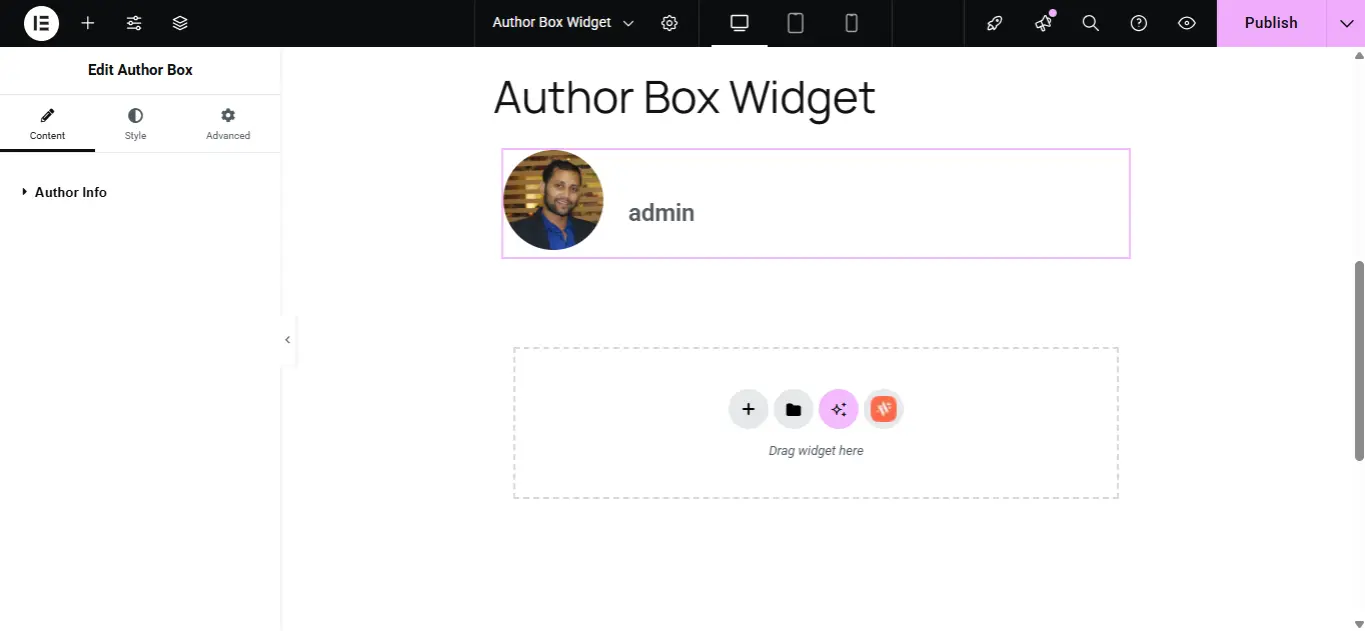This screenshot has width=1365, height=631.
Task: Preview changes with eye icon
Action: [x=1187, y=23]
